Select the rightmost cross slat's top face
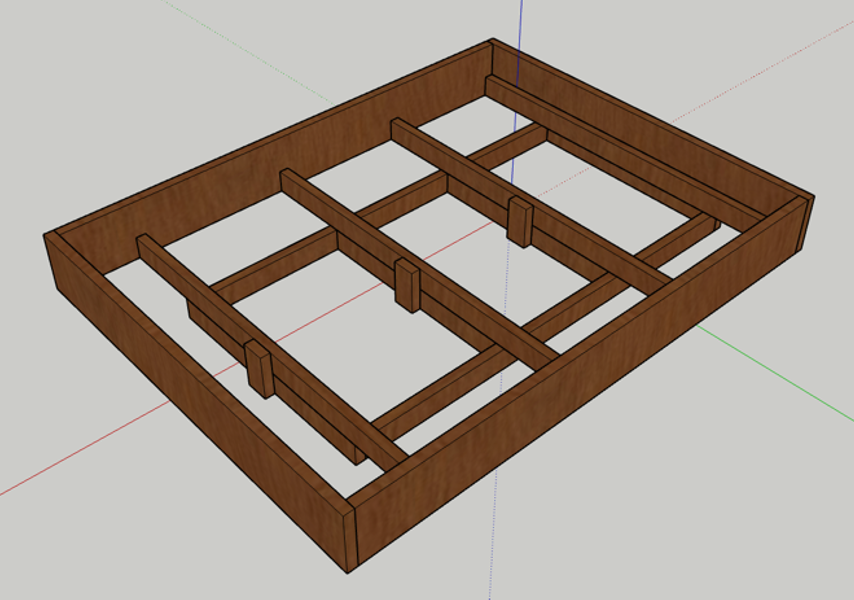 (x=531, y=200)
